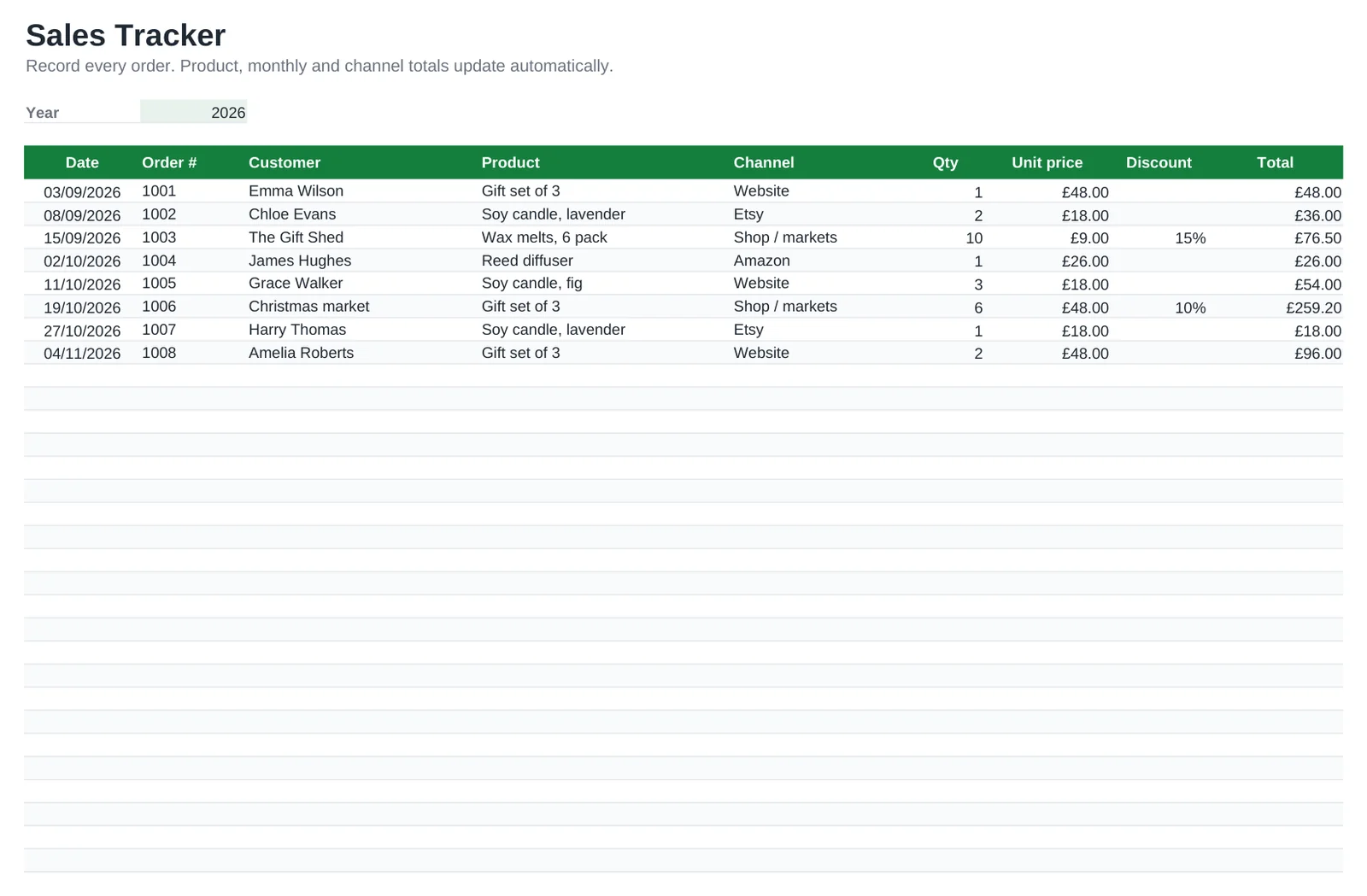Image resolution: width=1367 pixels, height=896 pixels.
Task: Click the Year label
Action: (42, 113)
